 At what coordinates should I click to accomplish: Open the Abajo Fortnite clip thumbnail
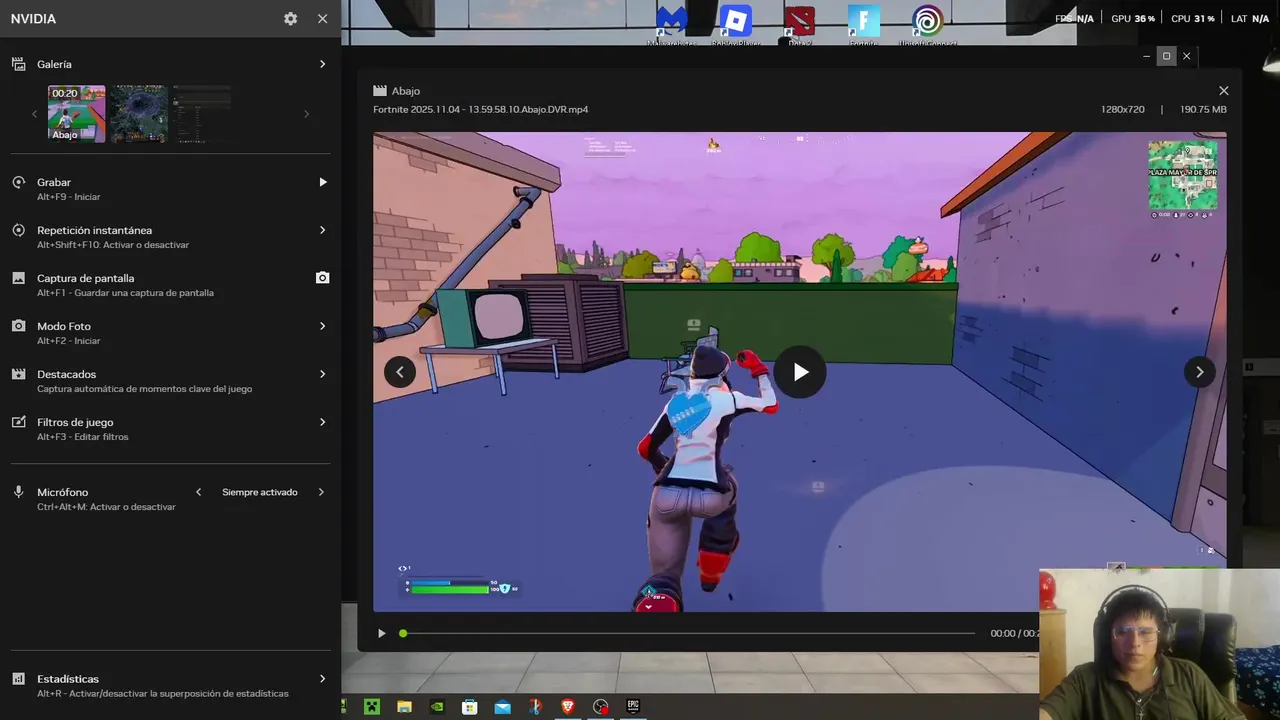pyautogui.click(x=77, y=113)
